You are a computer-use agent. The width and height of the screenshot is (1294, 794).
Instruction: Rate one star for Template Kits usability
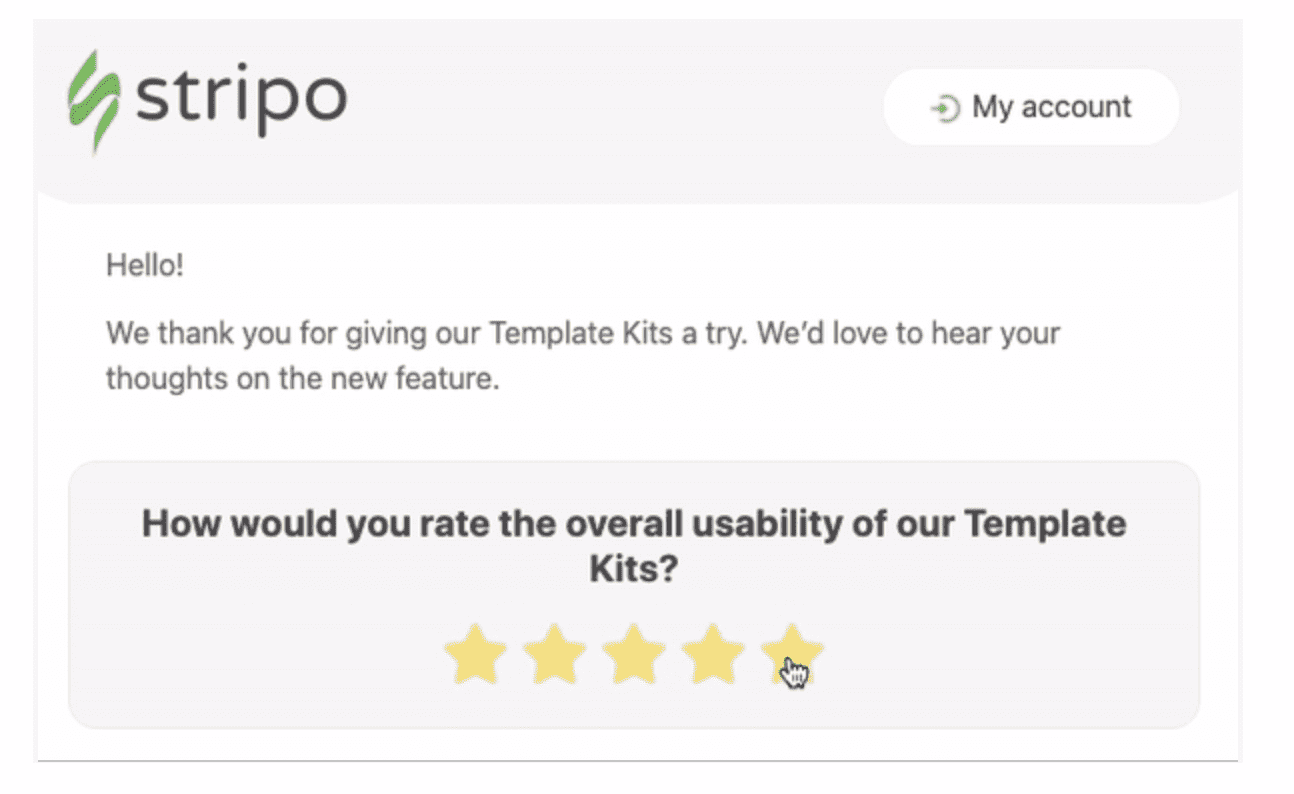point(475,655)
